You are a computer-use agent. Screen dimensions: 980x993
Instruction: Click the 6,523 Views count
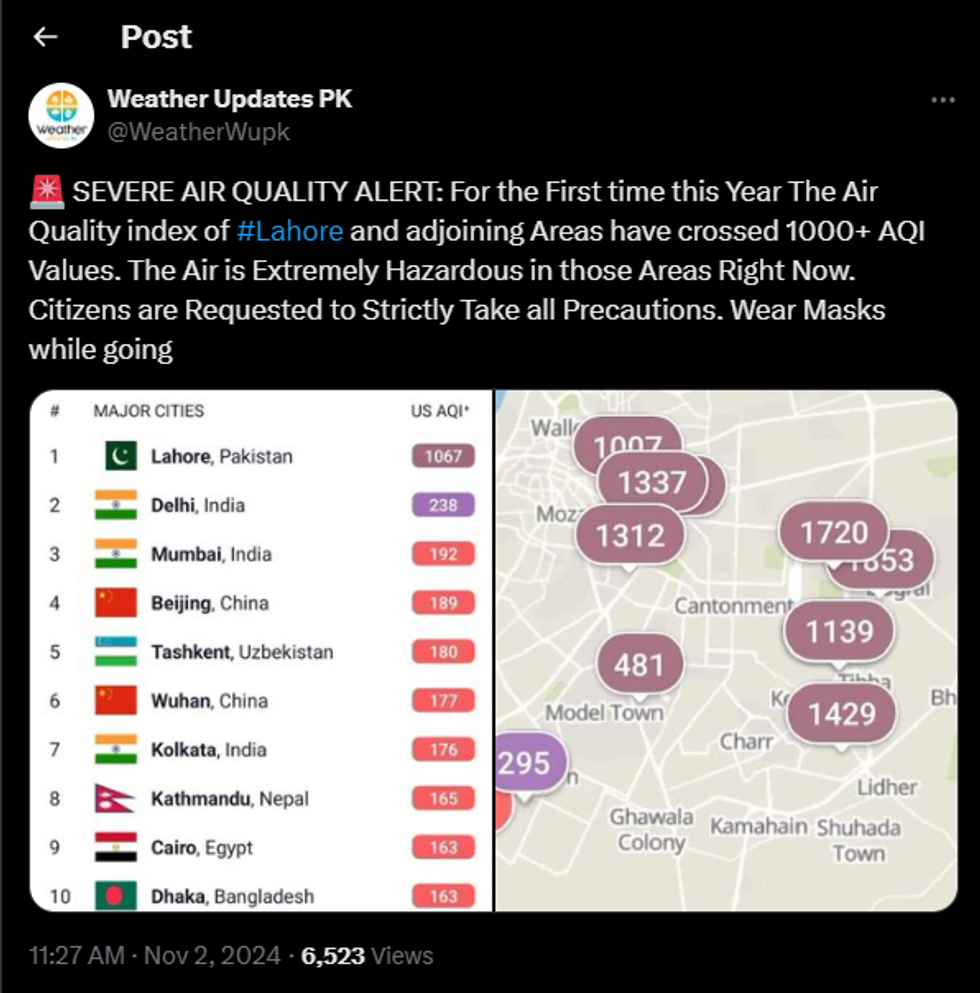click(x=367, y=956)
